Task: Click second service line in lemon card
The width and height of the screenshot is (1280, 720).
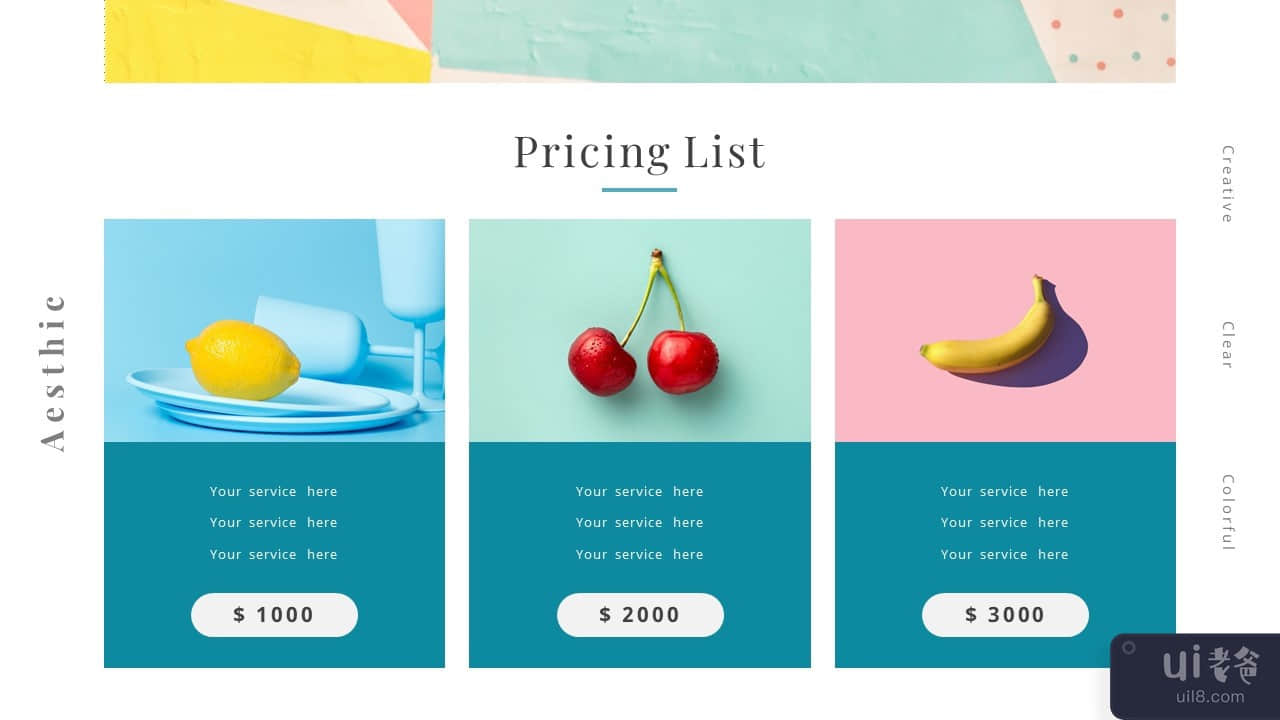Action: pos(274,522)
